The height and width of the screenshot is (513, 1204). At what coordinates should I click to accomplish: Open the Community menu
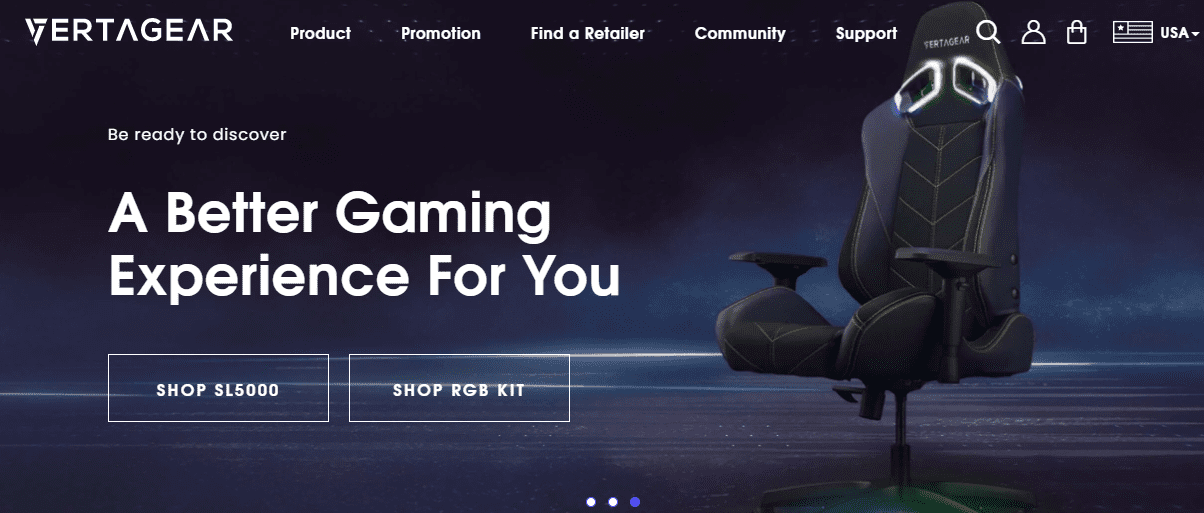click(x=740, y=33)
